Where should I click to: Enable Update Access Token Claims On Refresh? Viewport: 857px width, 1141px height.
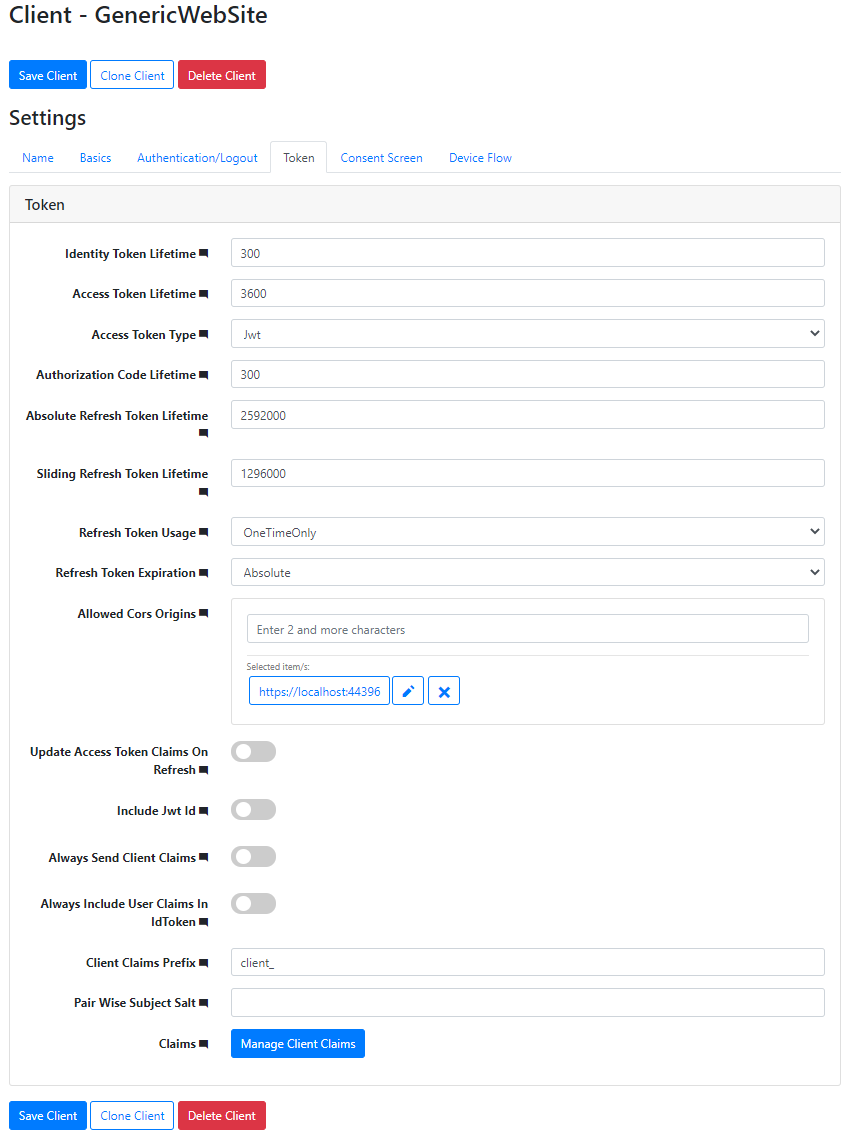(x=253, y=751)
